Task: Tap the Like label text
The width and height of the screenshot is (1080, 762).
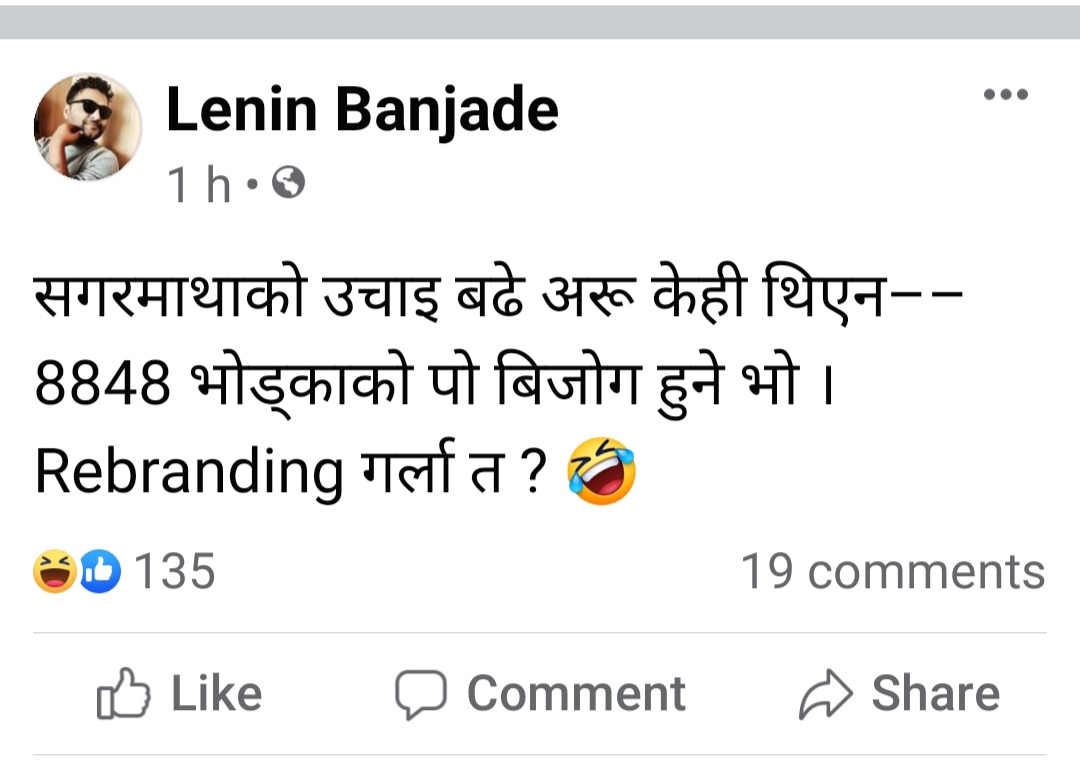Action: 216,693
